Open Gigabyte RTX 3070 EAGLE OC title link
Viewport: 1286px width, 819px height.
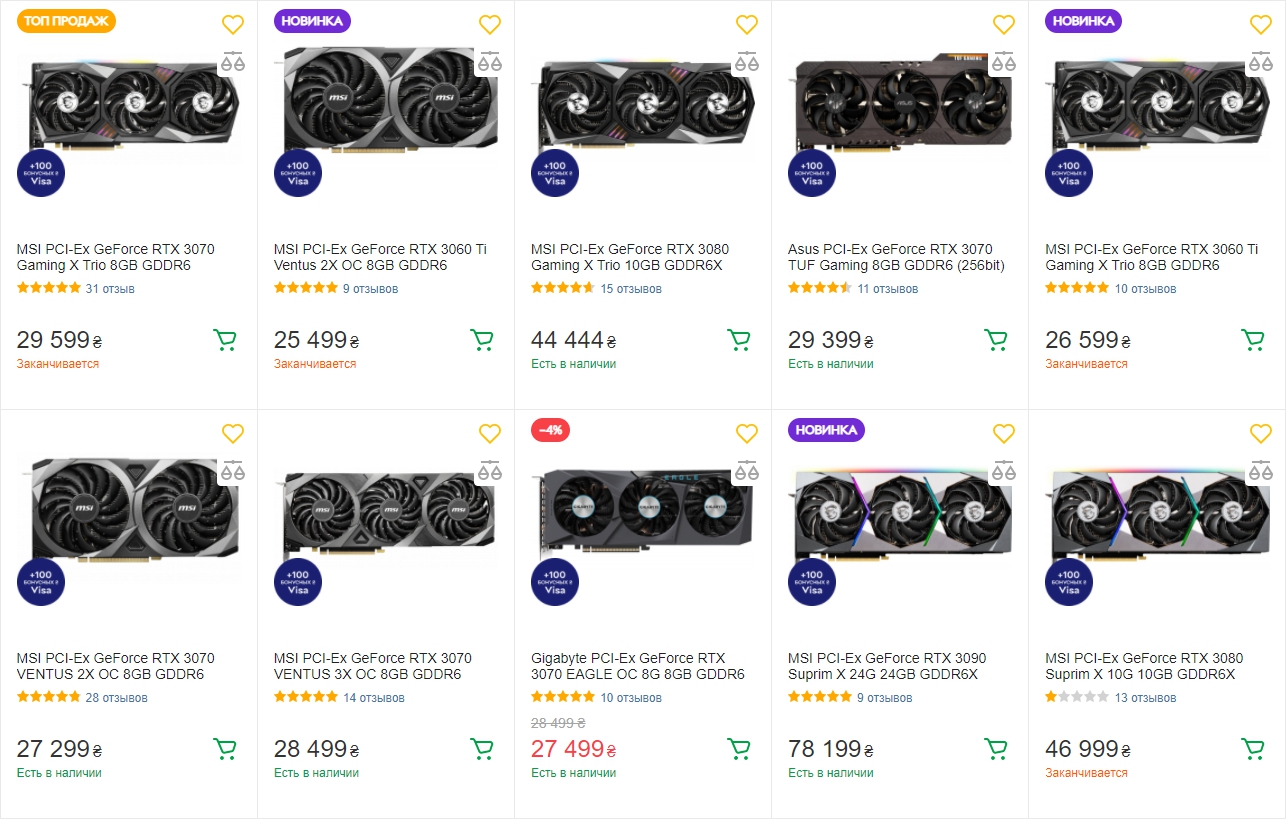click(637, 666)
